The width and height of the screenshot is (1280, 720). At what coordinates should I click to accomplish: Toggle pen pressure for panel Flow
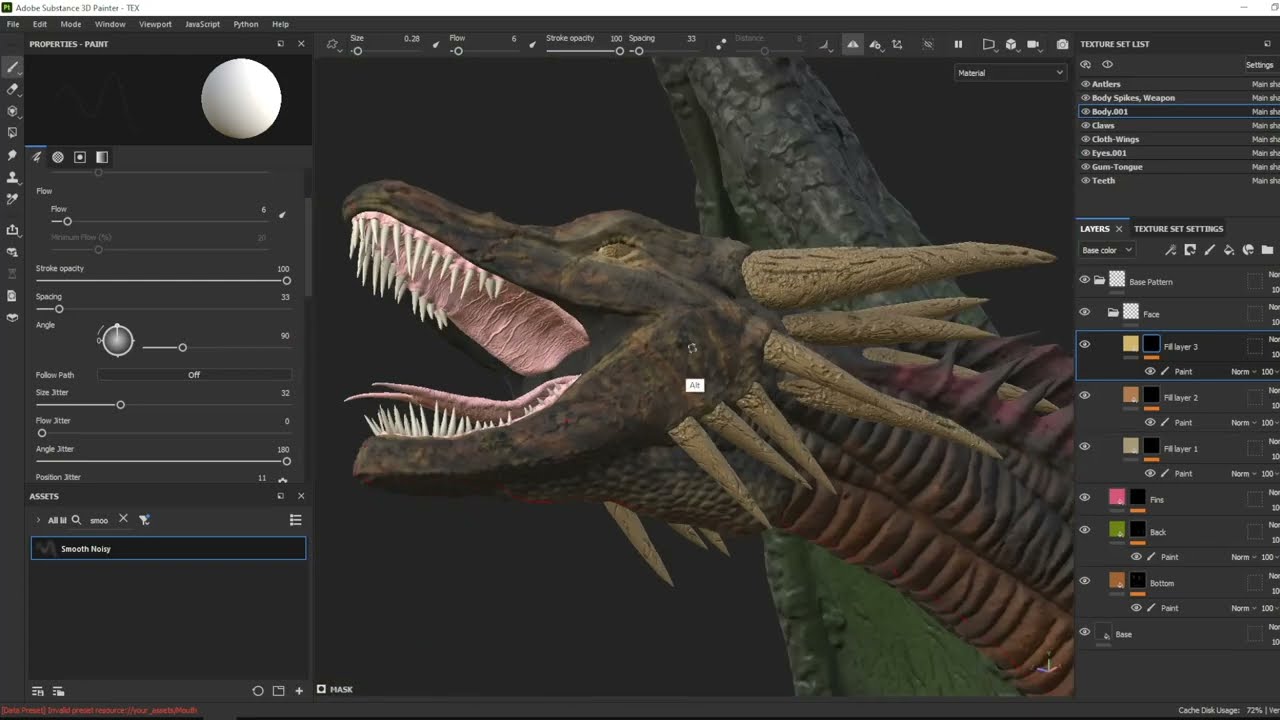coord(282,214)
